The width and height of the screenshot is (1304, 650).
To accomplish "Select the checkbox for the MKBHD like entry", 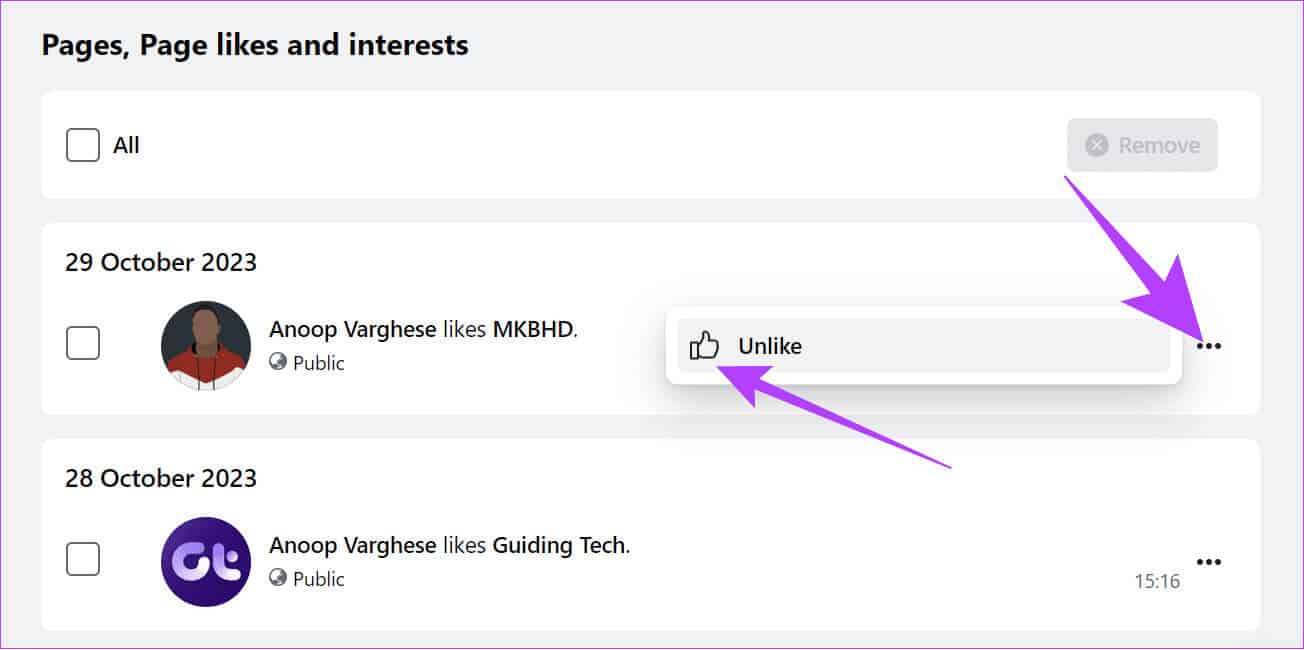I will (x=83, y=344).
